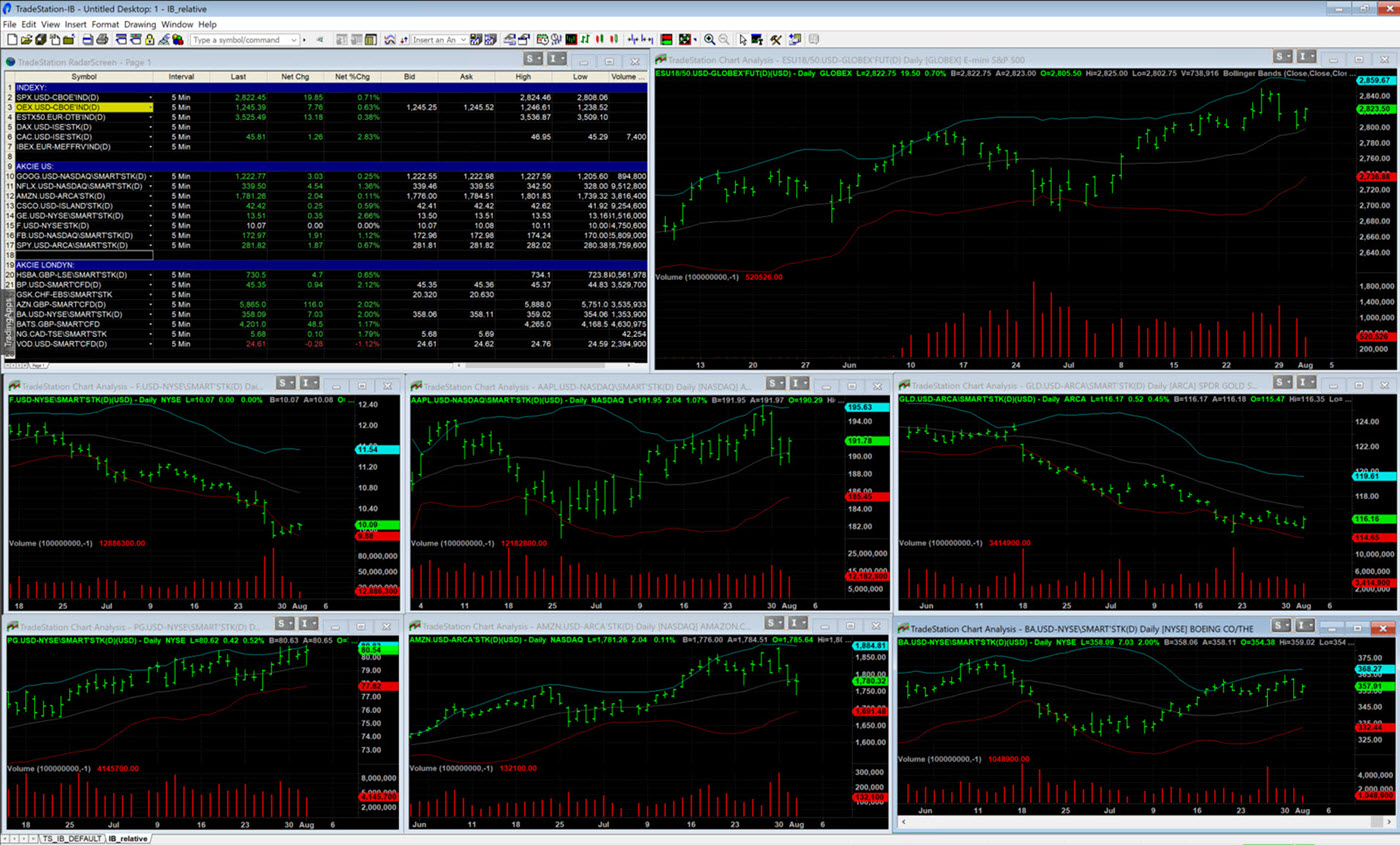
Task: Open the I dropdown in RadarScreen window
Action: [x=558, y=60]
